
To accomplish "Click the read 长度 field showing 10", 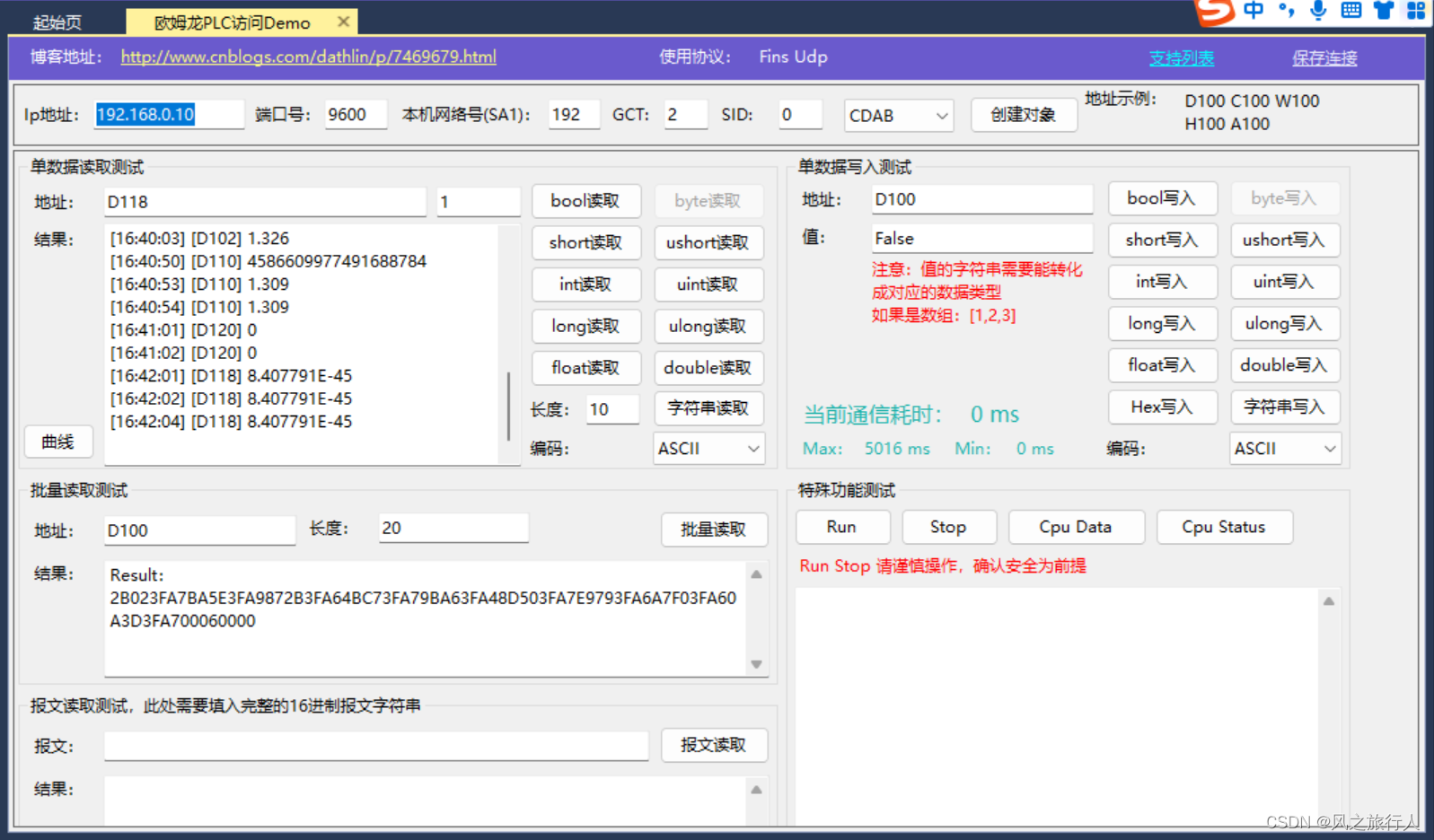I will 612,409.
